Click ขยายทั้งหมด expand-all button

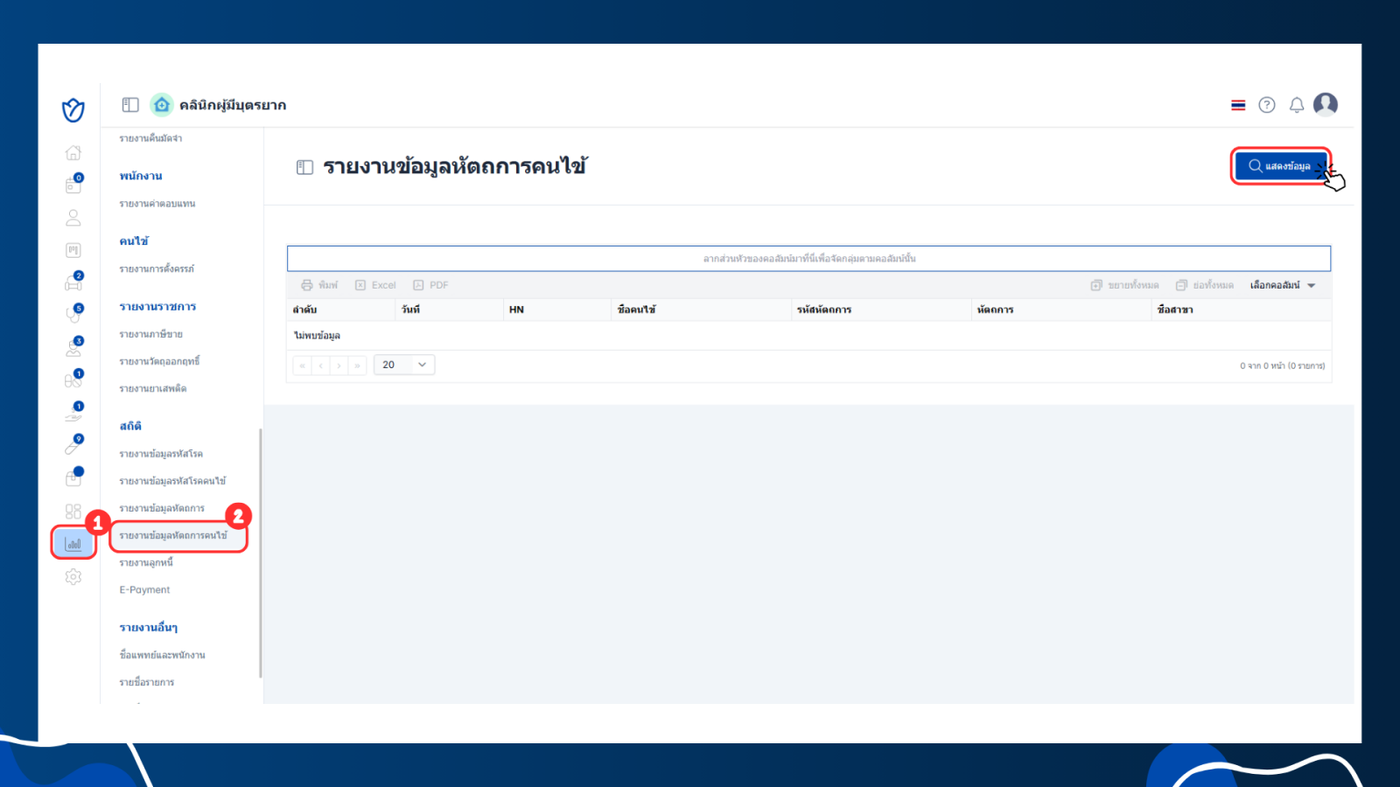[x=1125, y=285]
